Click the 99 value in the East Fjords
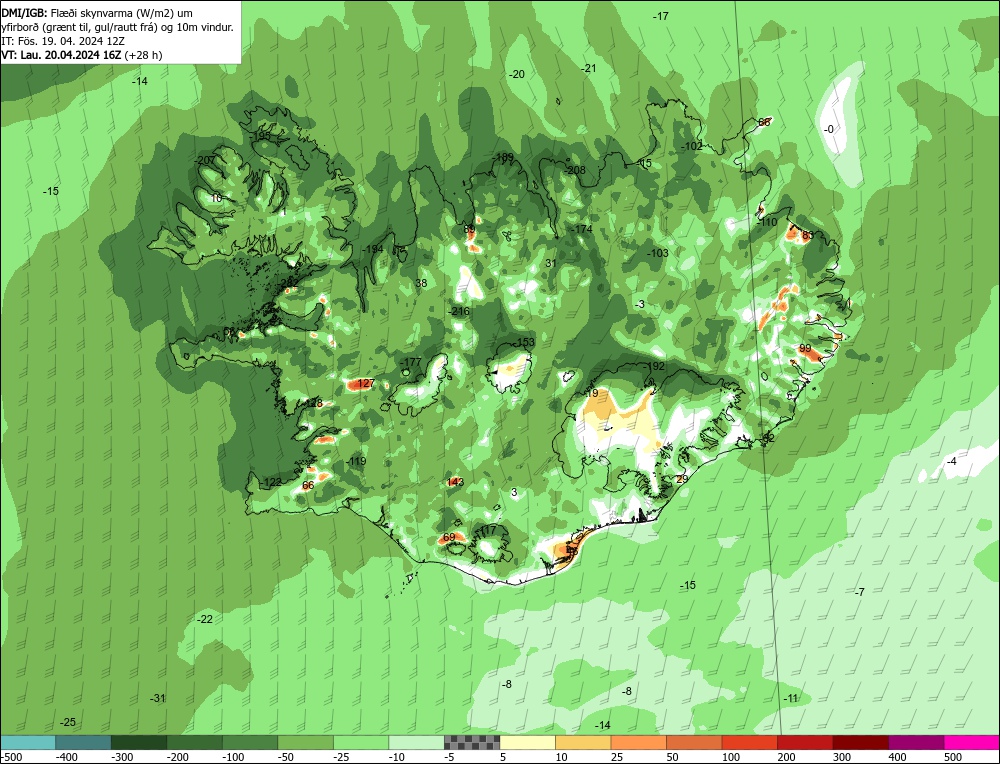This screenshot has width=1000, height=764. pos(805,348)
